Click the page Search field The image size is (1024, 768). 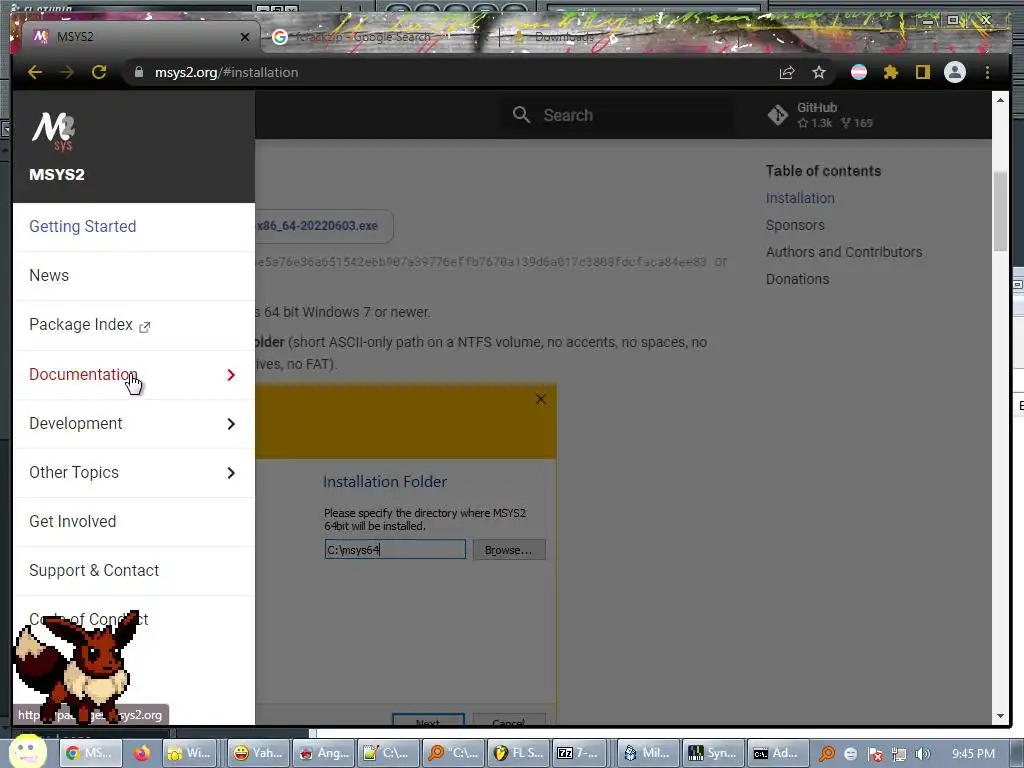tap(617, 115)
